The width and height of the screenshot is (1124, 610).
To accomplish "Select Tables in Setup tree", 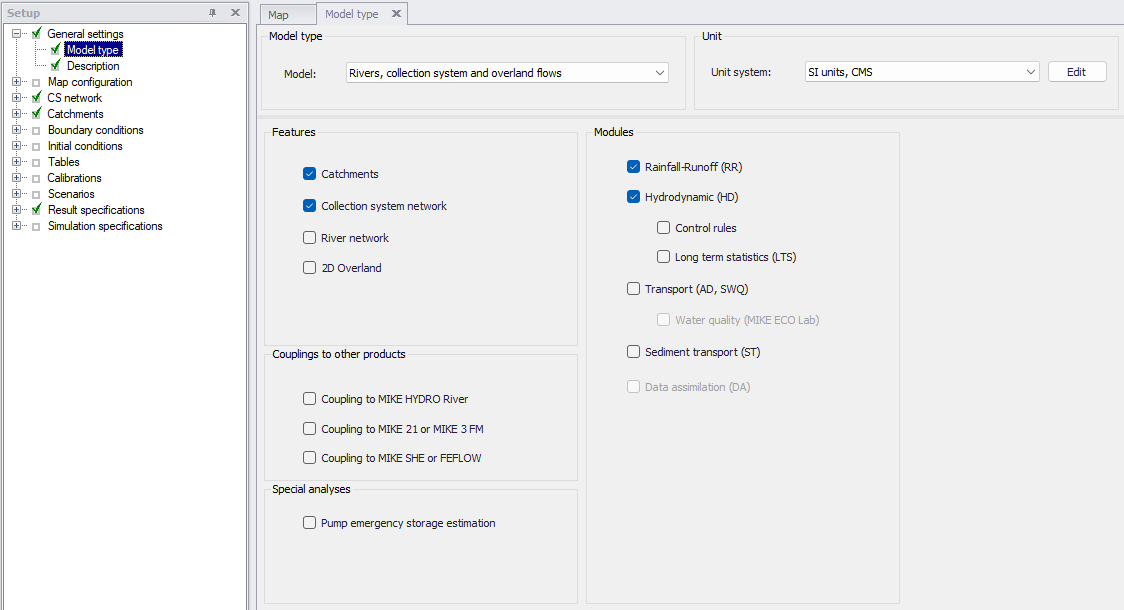I will tap(64, 162).
